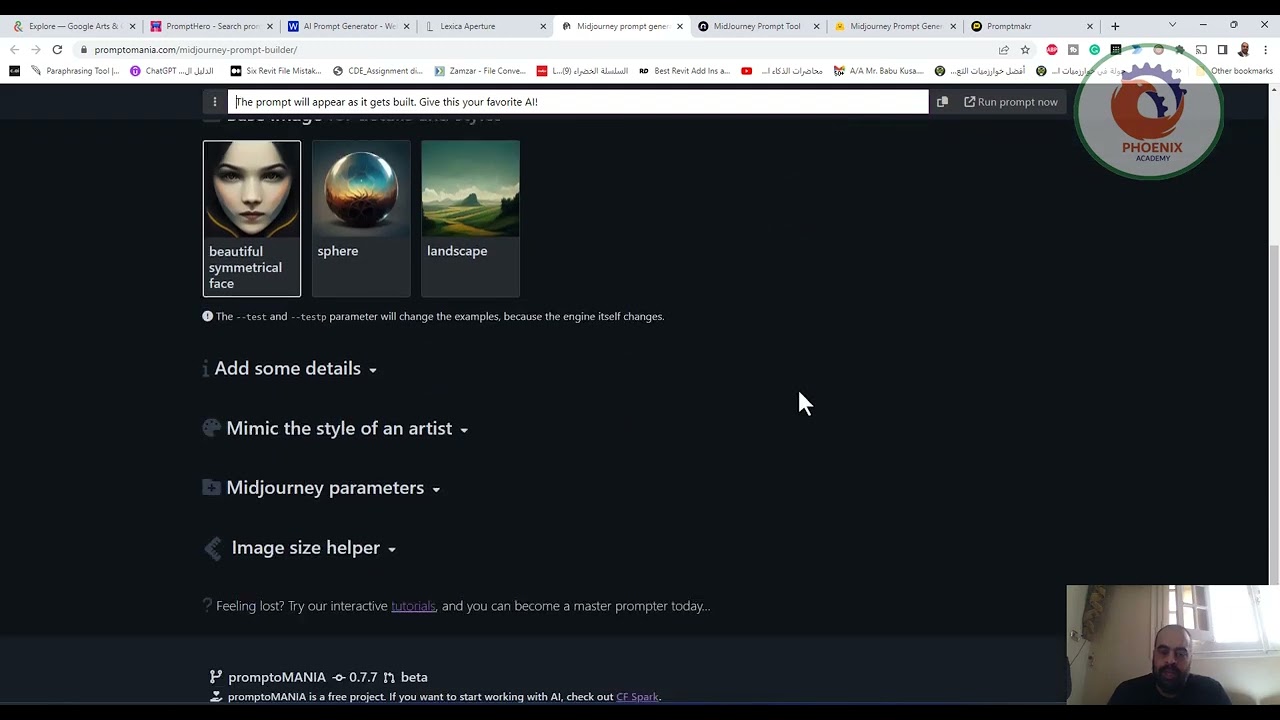Click the browser reload icon

[57, 50]
